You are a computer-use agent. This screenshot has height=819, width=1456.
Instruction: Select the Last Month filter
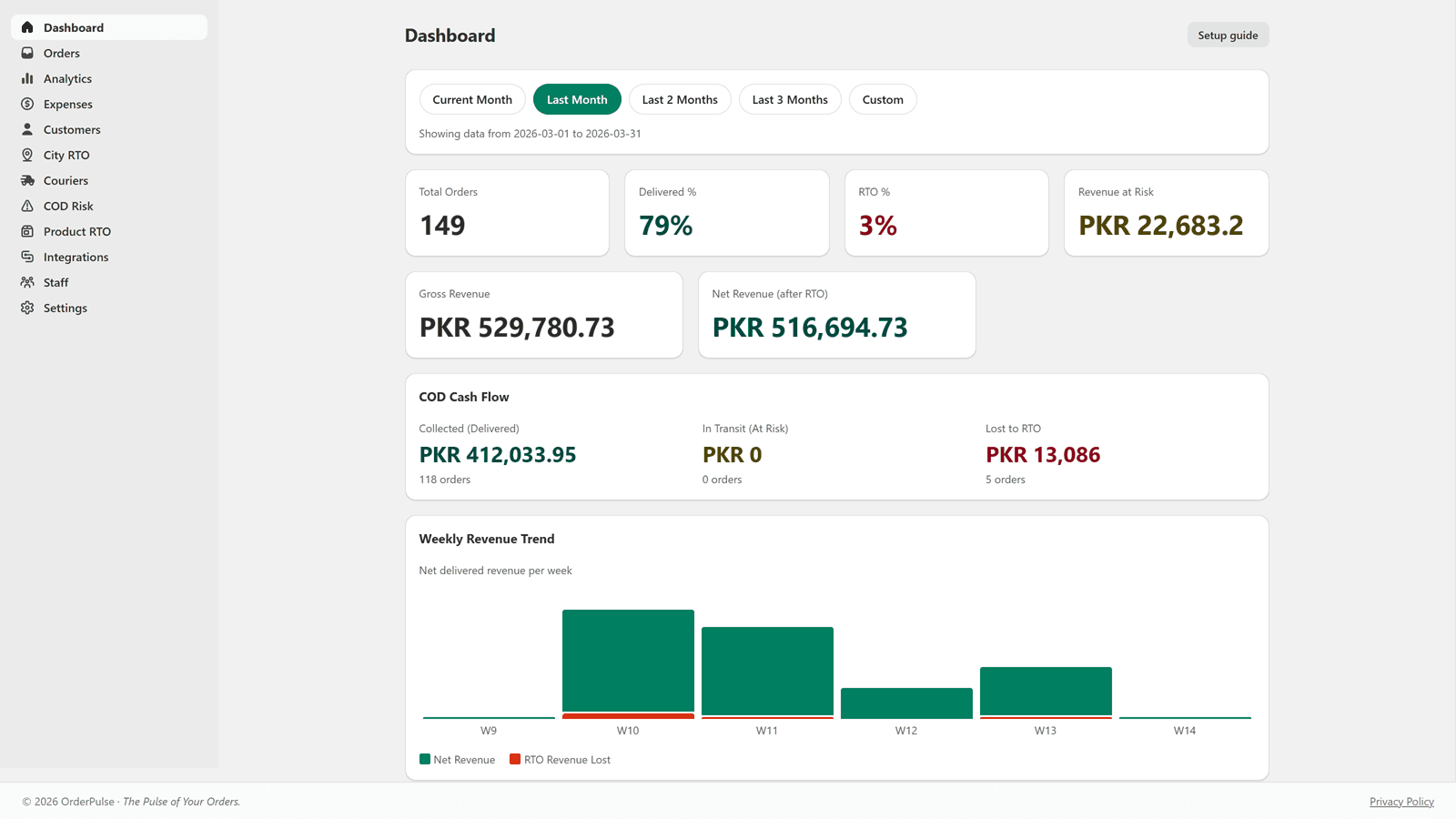tap(577, 99)
